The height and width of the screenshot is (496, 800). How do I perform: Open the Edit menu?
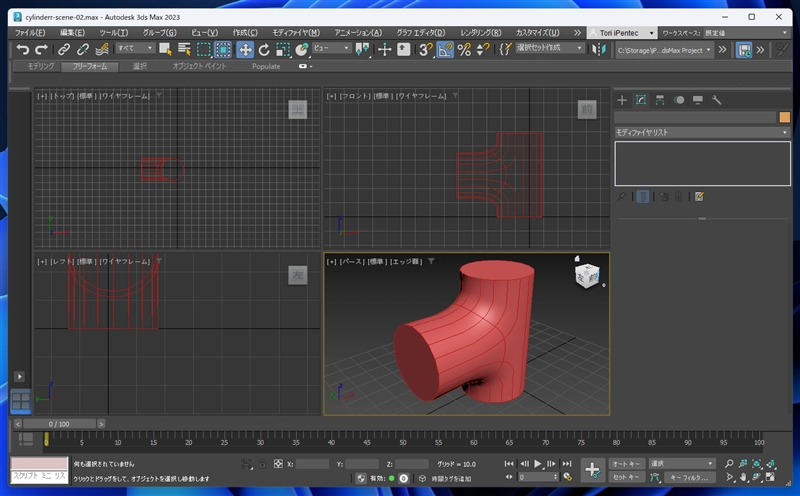click(x=72, y=33)
